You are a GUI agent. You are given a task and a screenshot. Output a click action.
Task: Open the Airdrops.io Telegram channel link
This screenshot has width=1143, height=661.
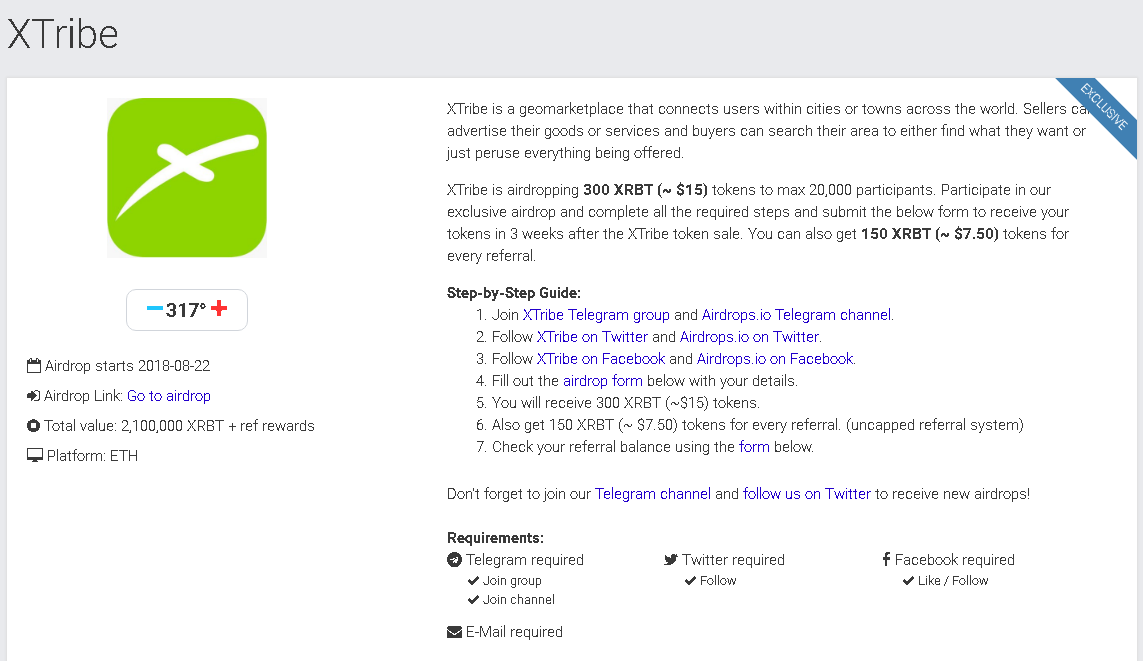tap(796, 315)
